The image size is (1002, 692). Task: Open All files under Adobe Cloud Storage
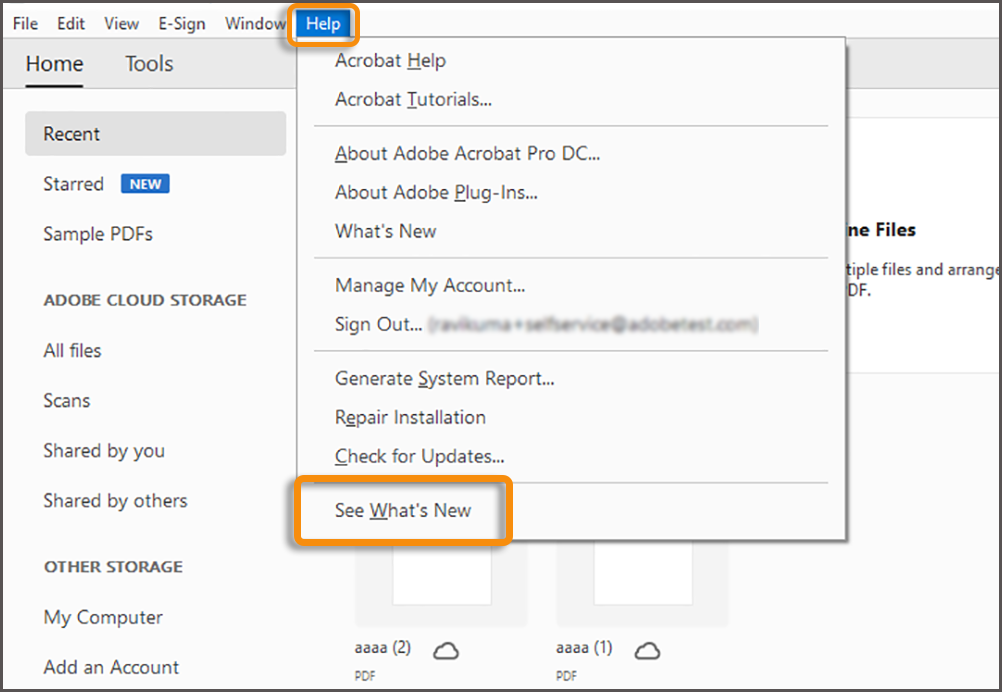[72, 351]
